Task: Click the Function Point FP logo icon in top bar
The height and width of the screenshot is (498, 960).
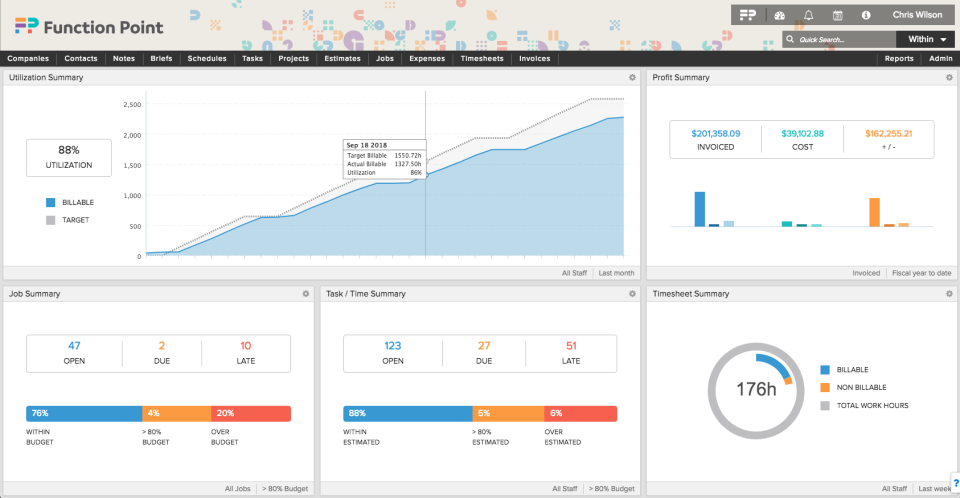Action: click(x=748, y=15)
